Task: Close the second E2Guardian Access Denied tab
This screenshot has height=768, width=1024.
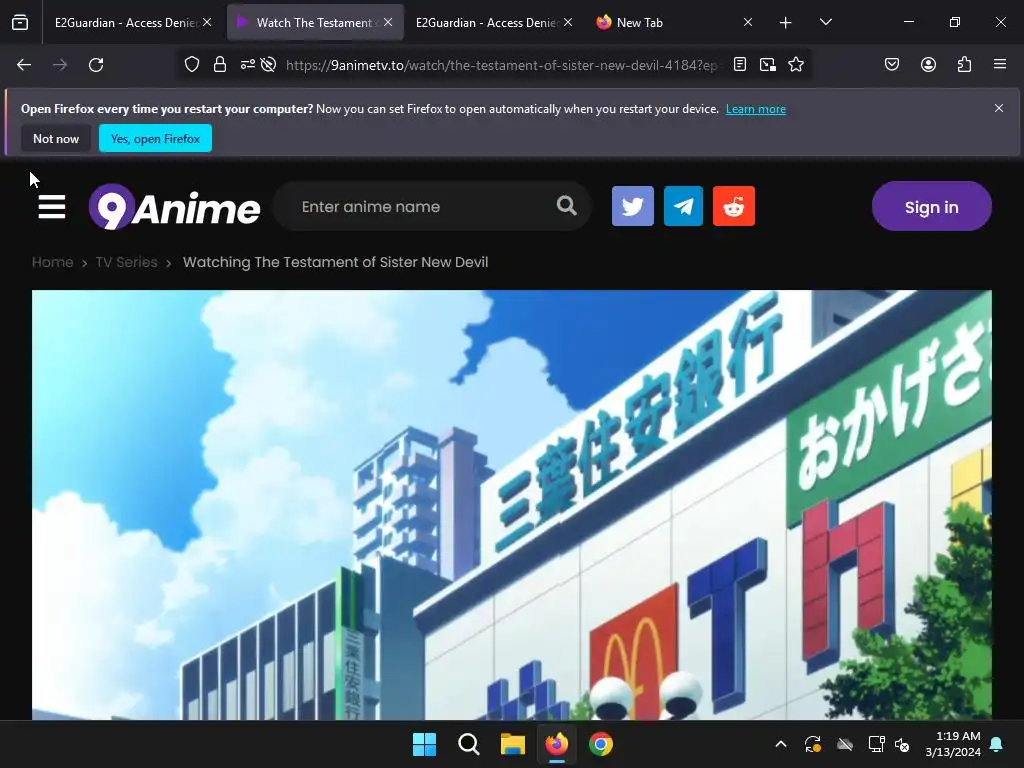Action: [568, 22]
